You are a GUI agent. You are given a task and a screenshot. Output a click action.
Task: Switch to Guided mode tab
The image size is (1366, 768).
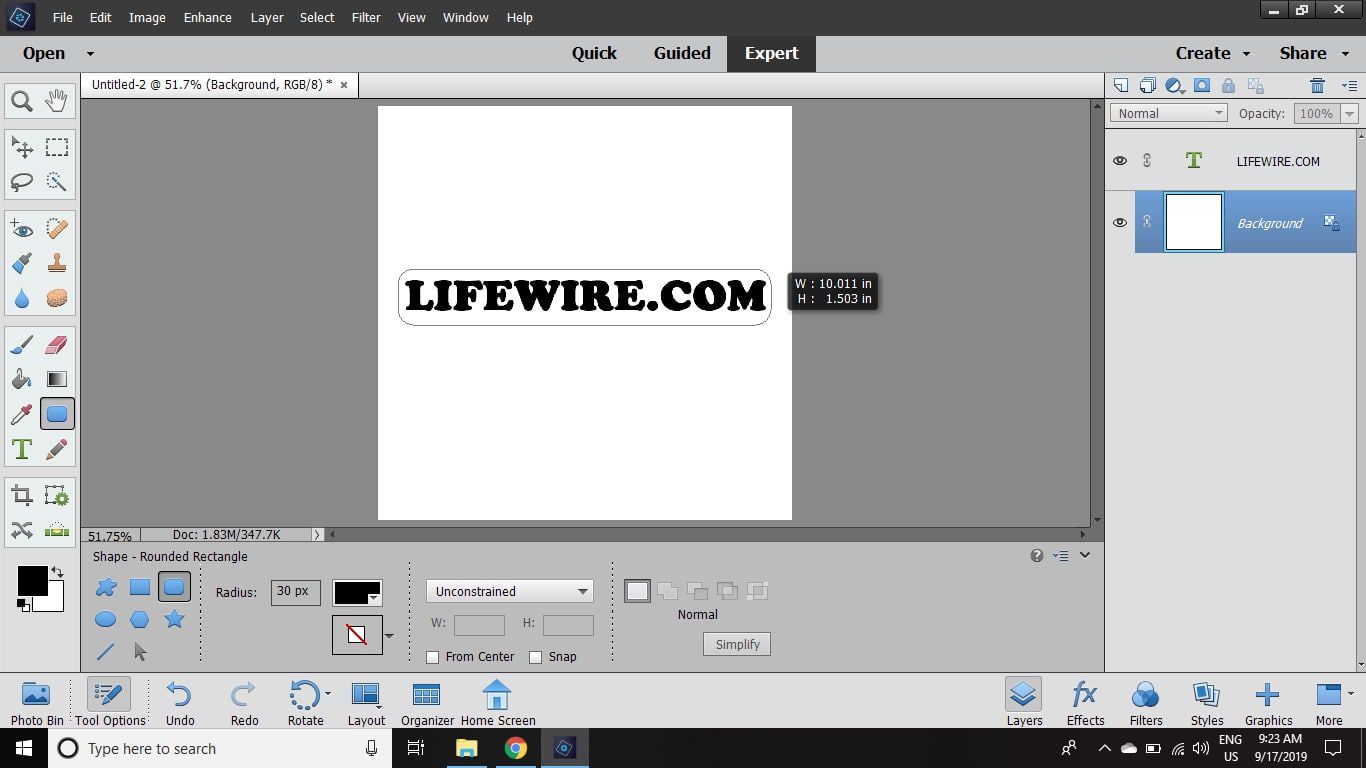tap(682, 54)
